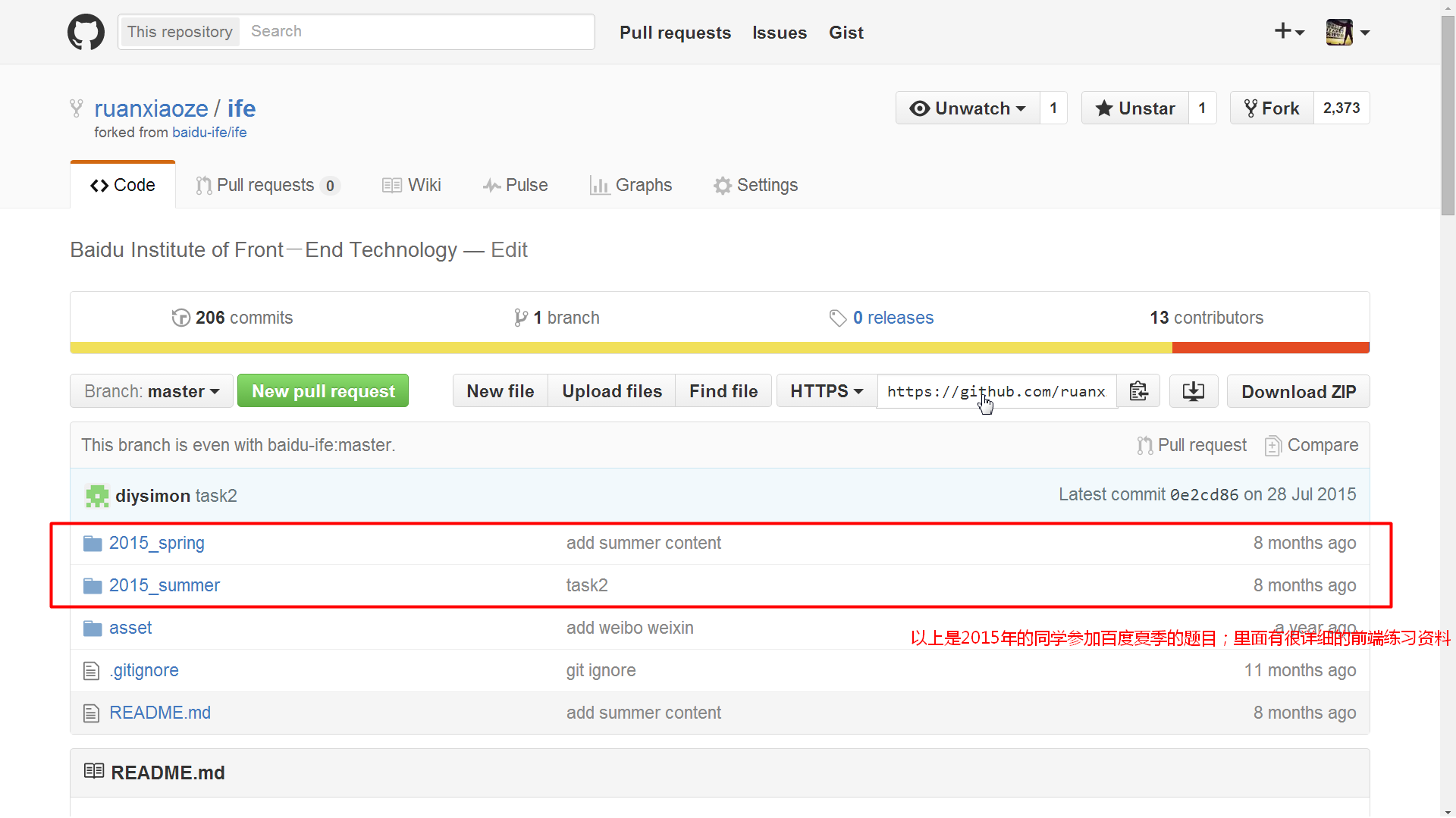1456x818 pixels.
Task: Open the diysimon author link
Action: (152, 496)
